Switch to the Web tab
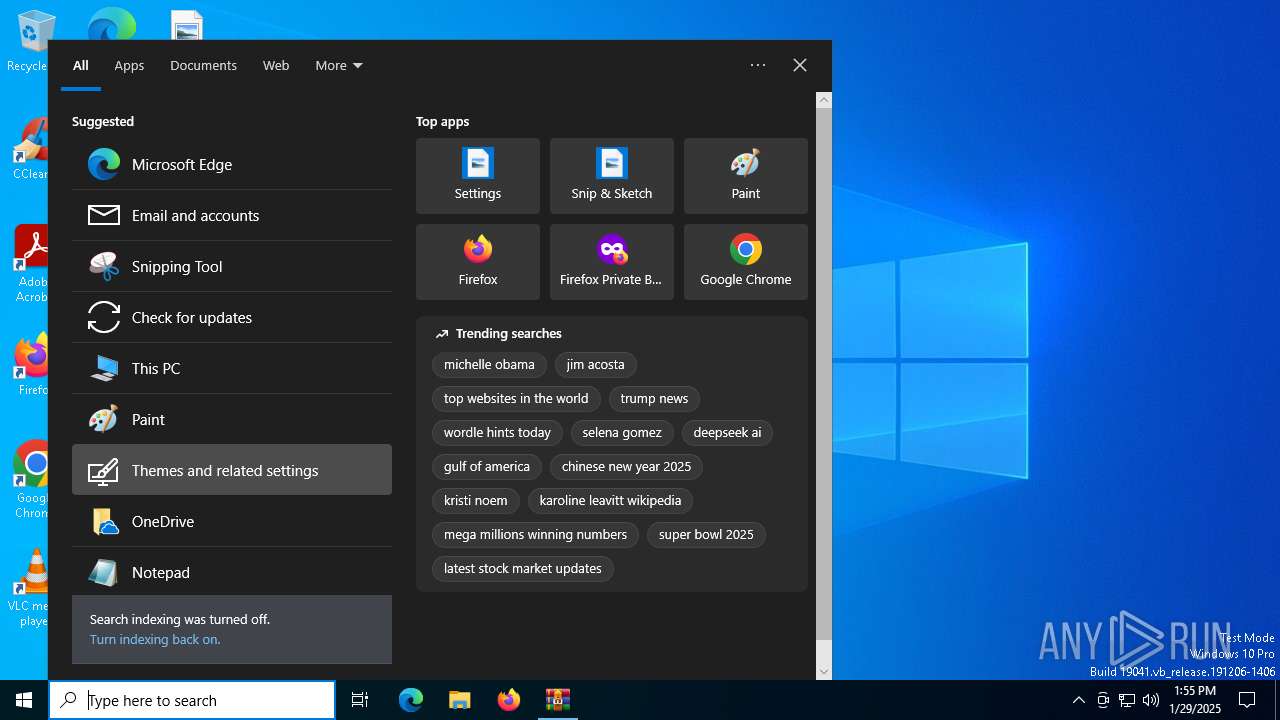1280x720 pixels. pyautogui.click(x=276, y=65)
